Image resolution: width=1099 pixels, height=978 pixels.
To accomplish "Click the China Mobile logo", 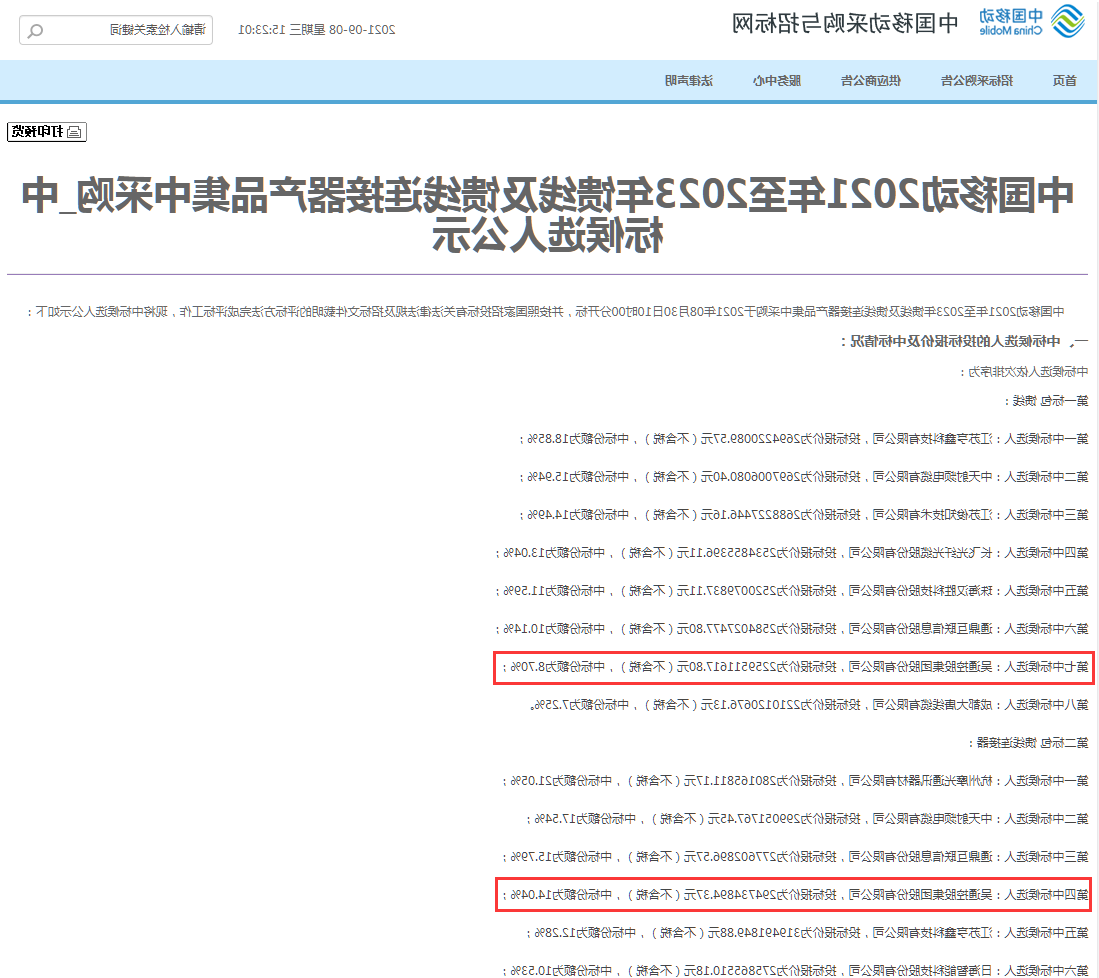I will click(1030, 22).
